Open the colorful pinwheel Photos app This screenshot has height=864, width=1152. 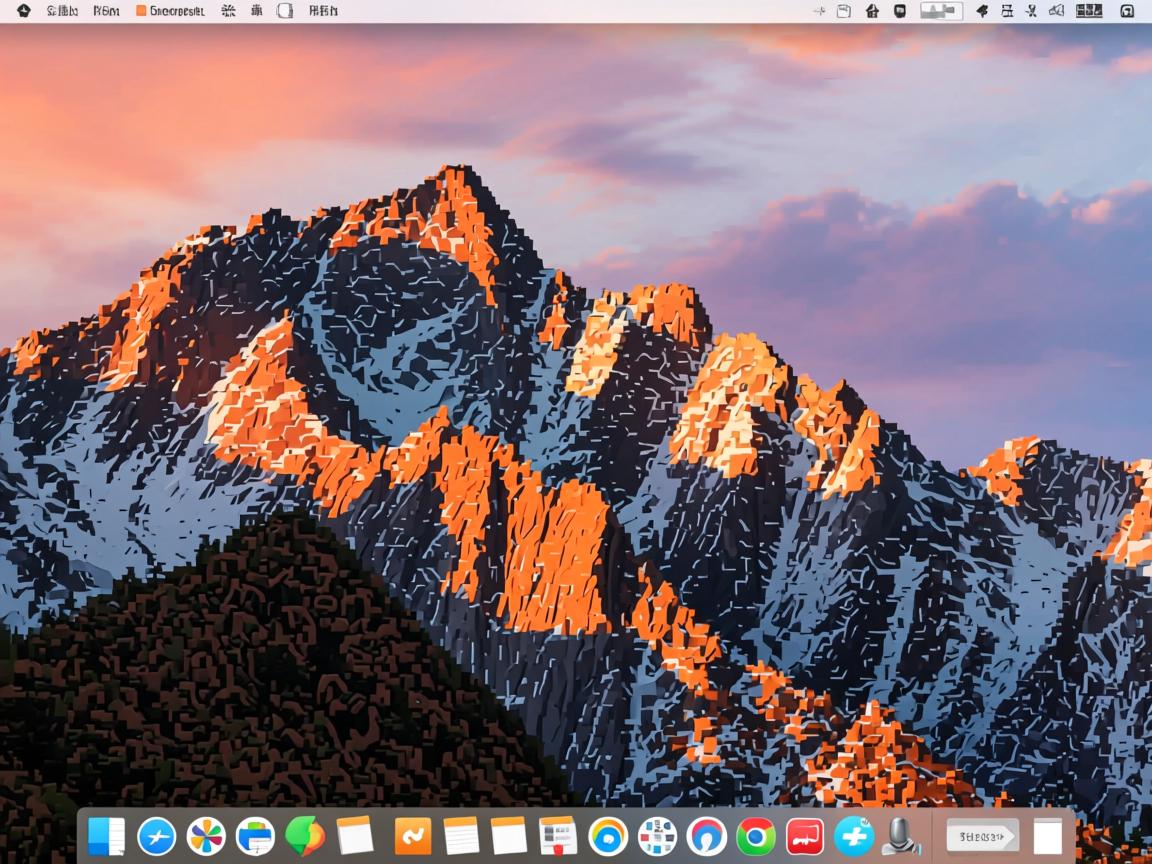206,836
